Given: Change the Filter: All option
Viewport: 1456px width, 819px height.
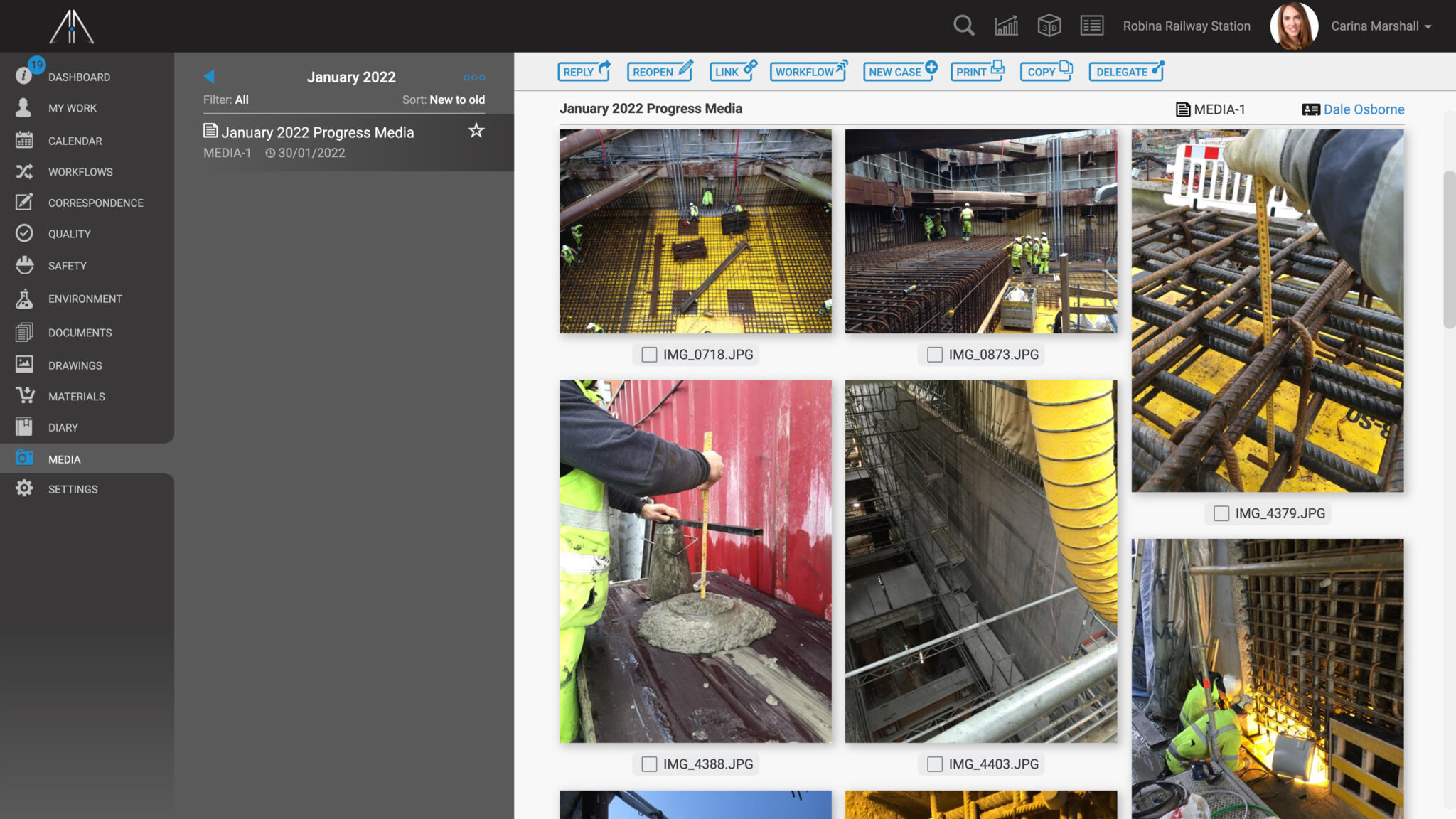Looking at the screenshot, I should click(x=226, y=100).
